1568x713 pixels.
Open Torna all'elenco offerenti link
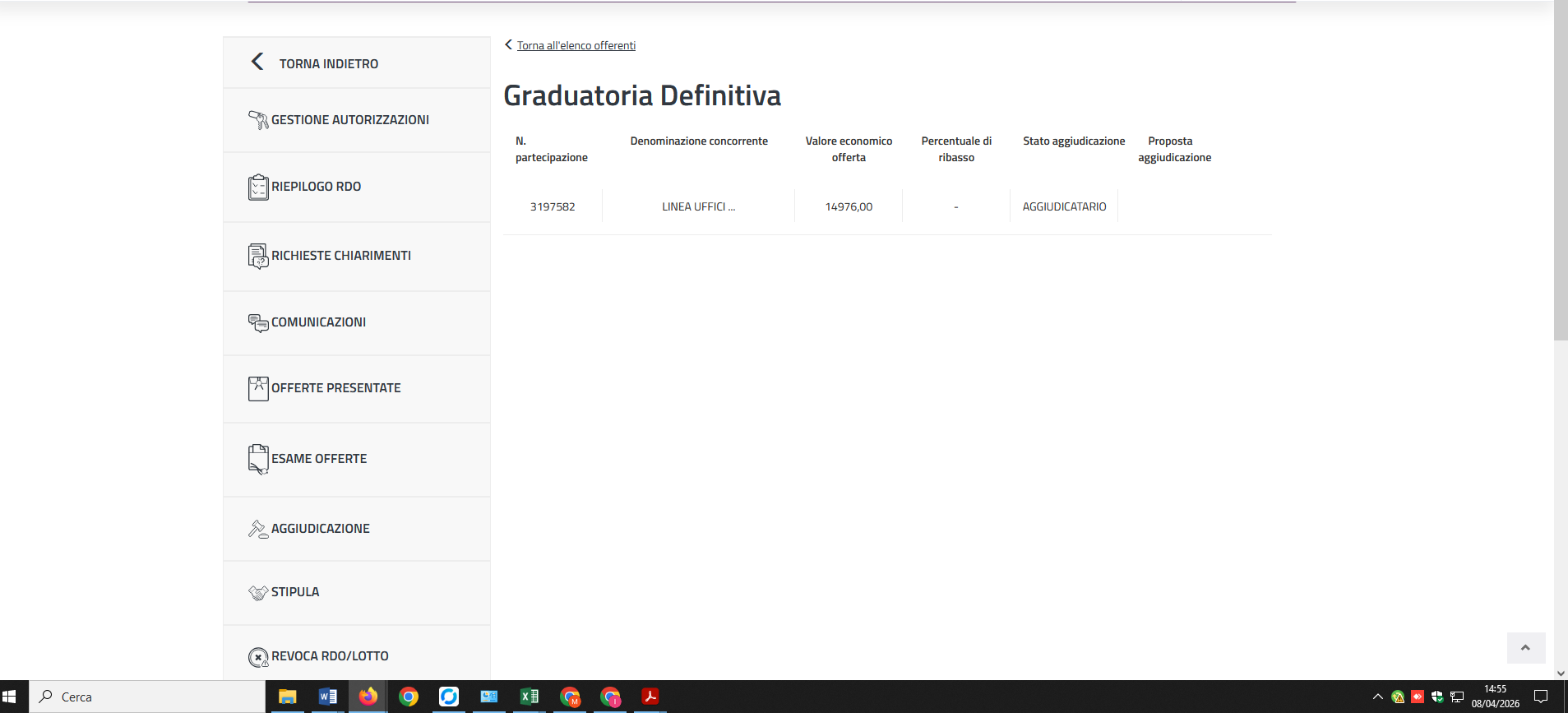coord(576,45)
